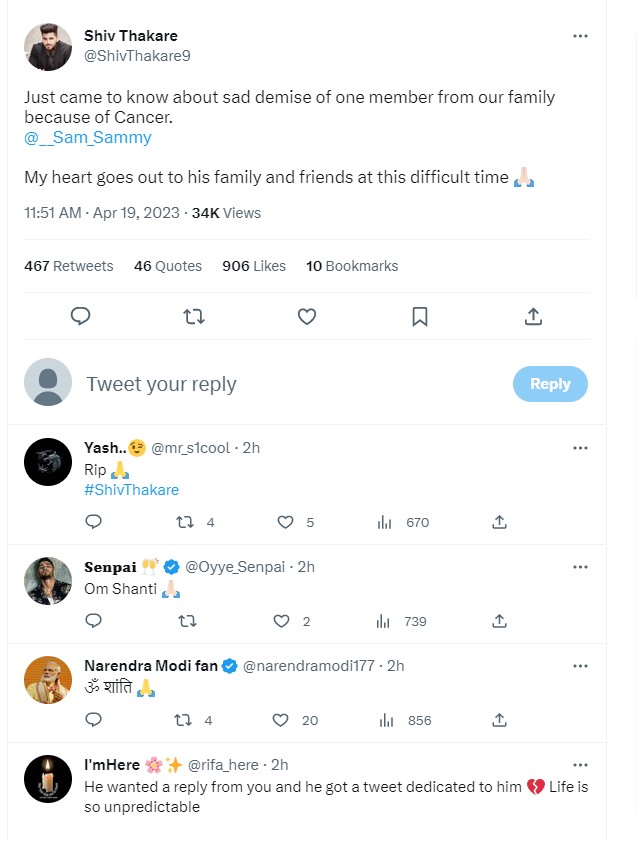637x841 pixels.
Task: View the 906 Likes list
Action: pyautogui.click(x=253, y=266)
